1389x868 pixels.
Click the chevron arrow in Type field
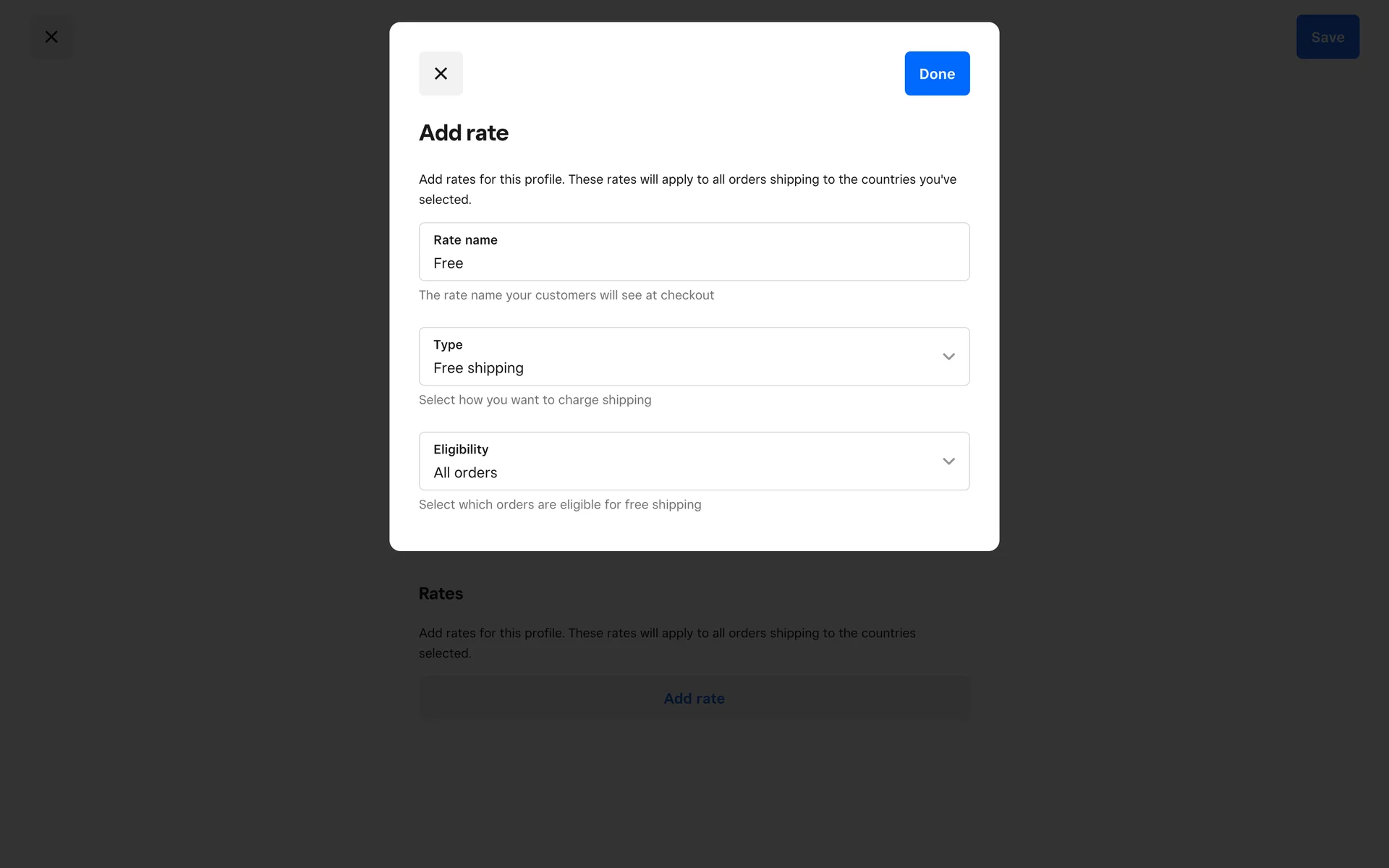(948, 357)
